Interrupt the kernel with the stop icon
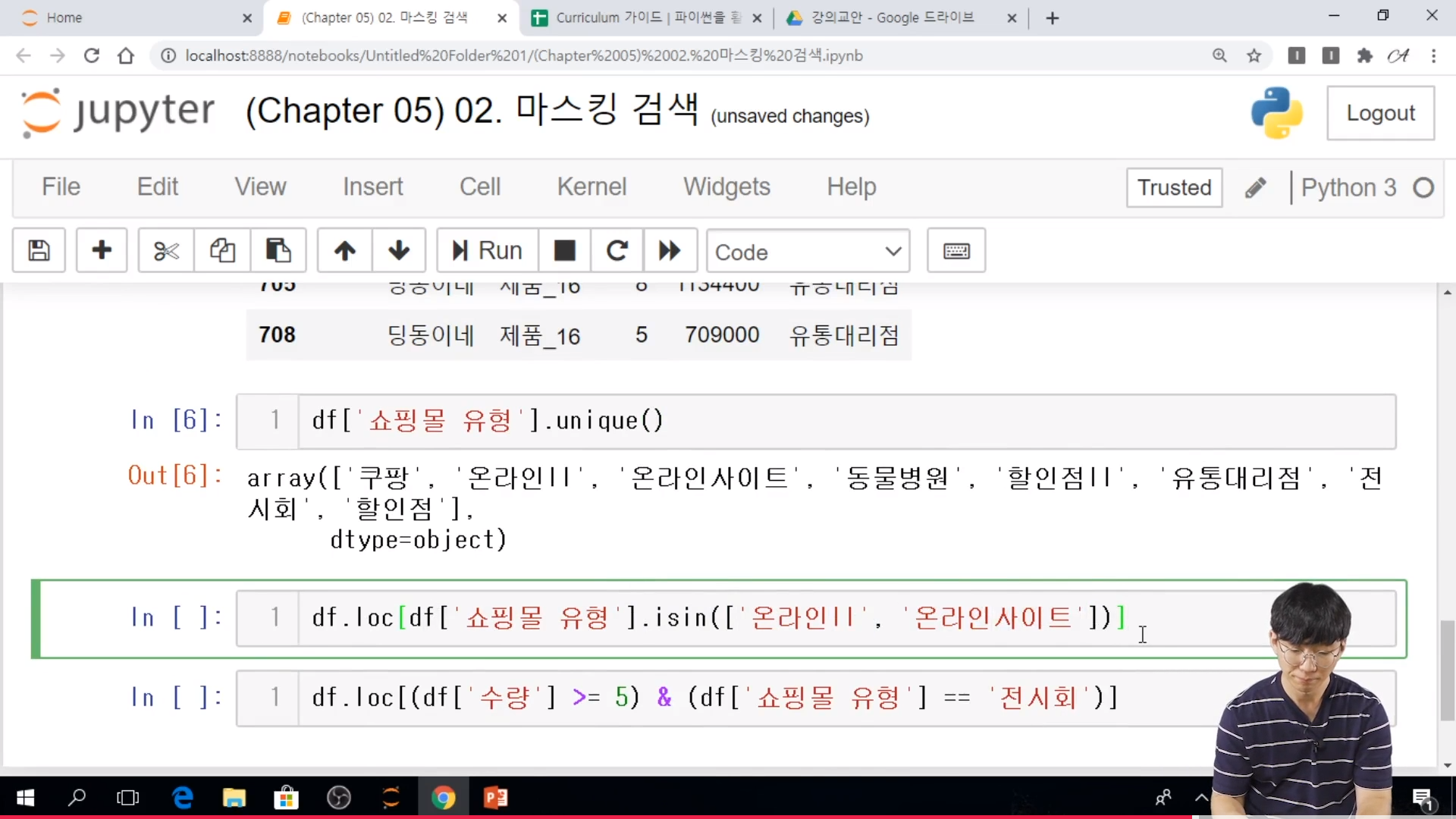 pos(564,250)
